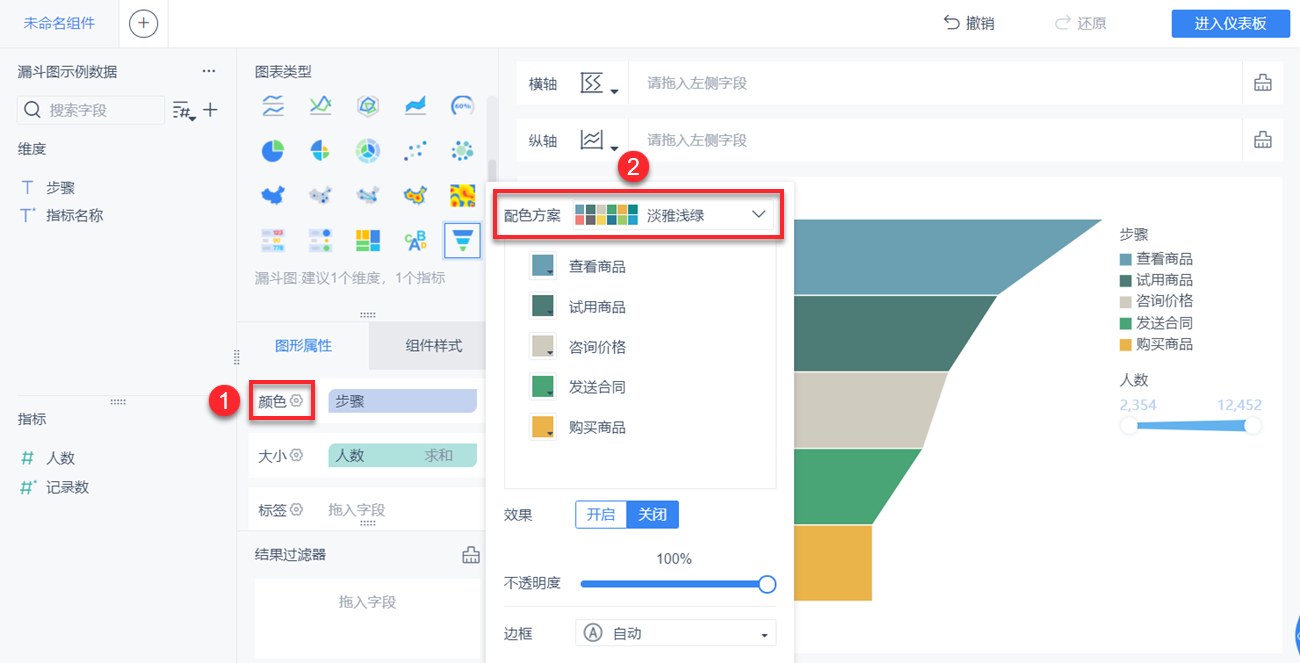Select the colored-dot indicator table icon
Image resolution: width=1300 pixels, height=663 pixels.
click(320, 240)
